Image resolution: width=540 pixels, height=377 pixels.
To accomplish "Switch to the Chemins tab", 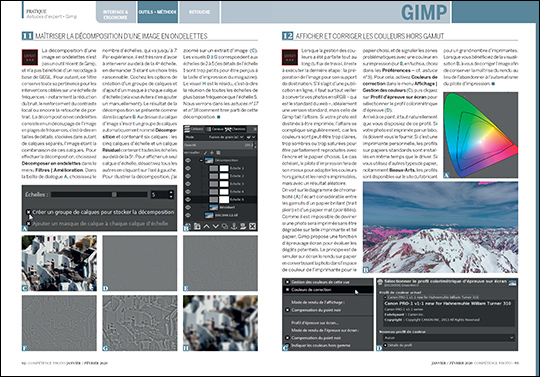I will 235,129.
